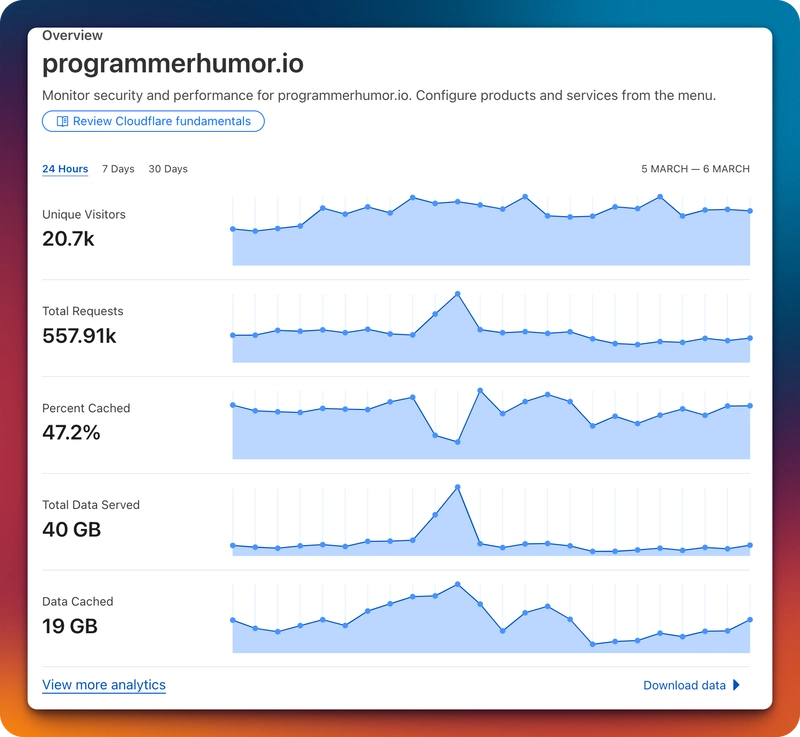Click the lowest dip point on Percent Cached chart
800x737 pixels.
pos(458,442)
